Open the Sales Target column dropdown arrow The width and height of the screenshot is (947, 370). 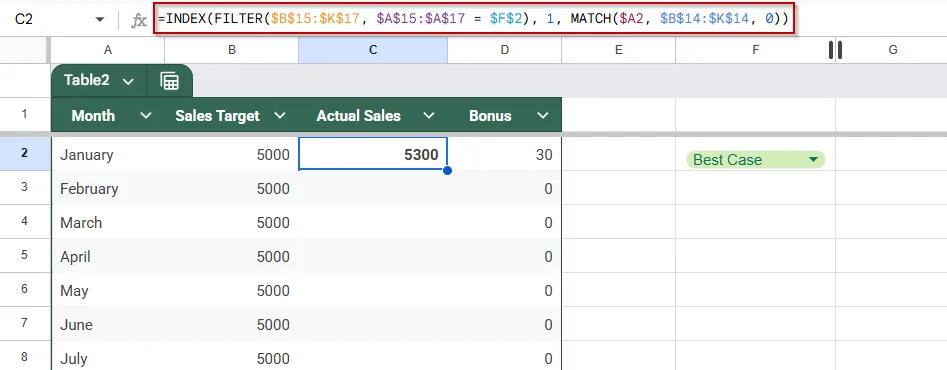(x=280, y=116)
